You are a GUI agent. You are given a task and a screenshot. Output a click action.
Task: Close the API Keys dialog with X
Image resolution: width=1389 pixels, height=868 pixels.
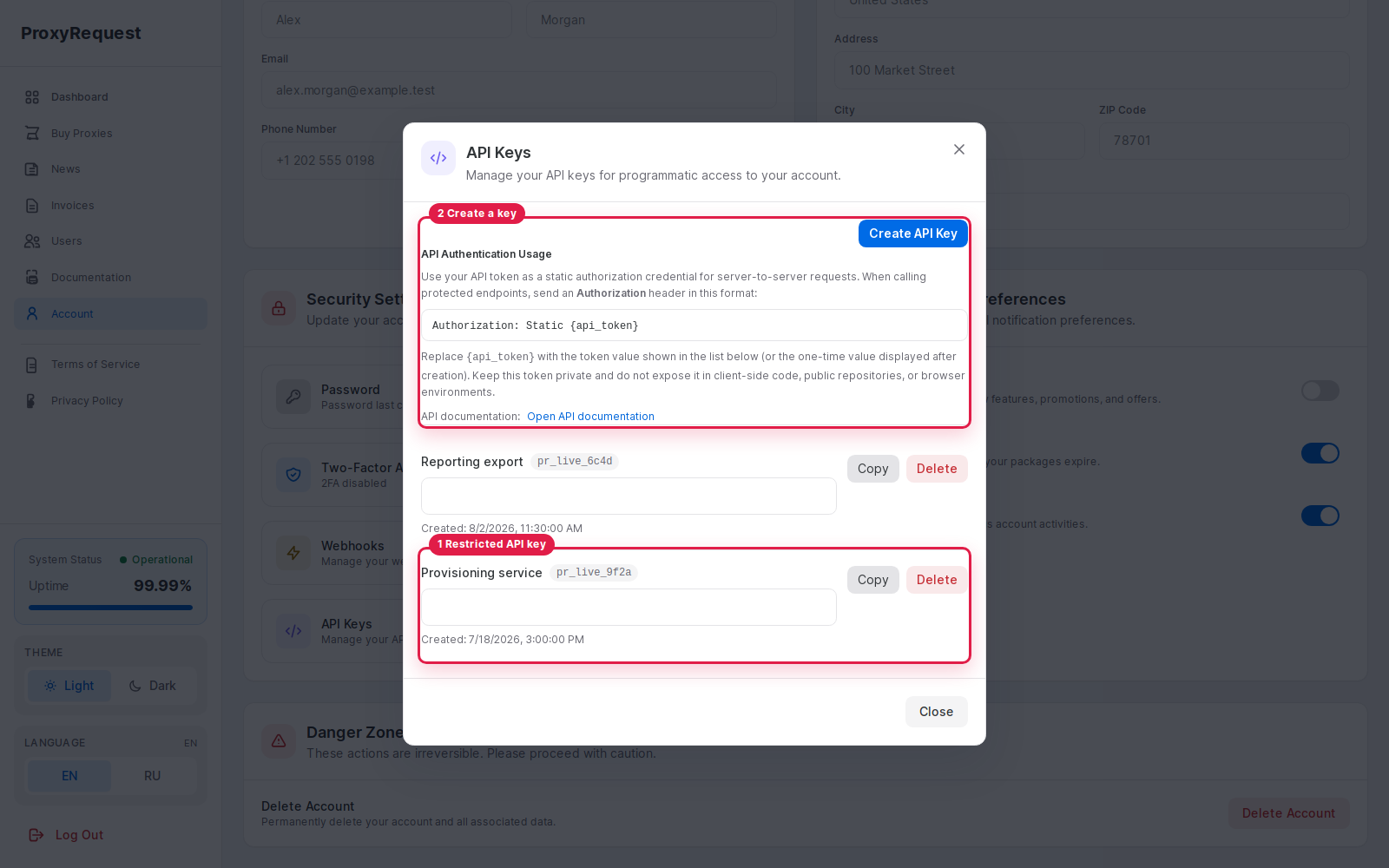tap(959, 149)
